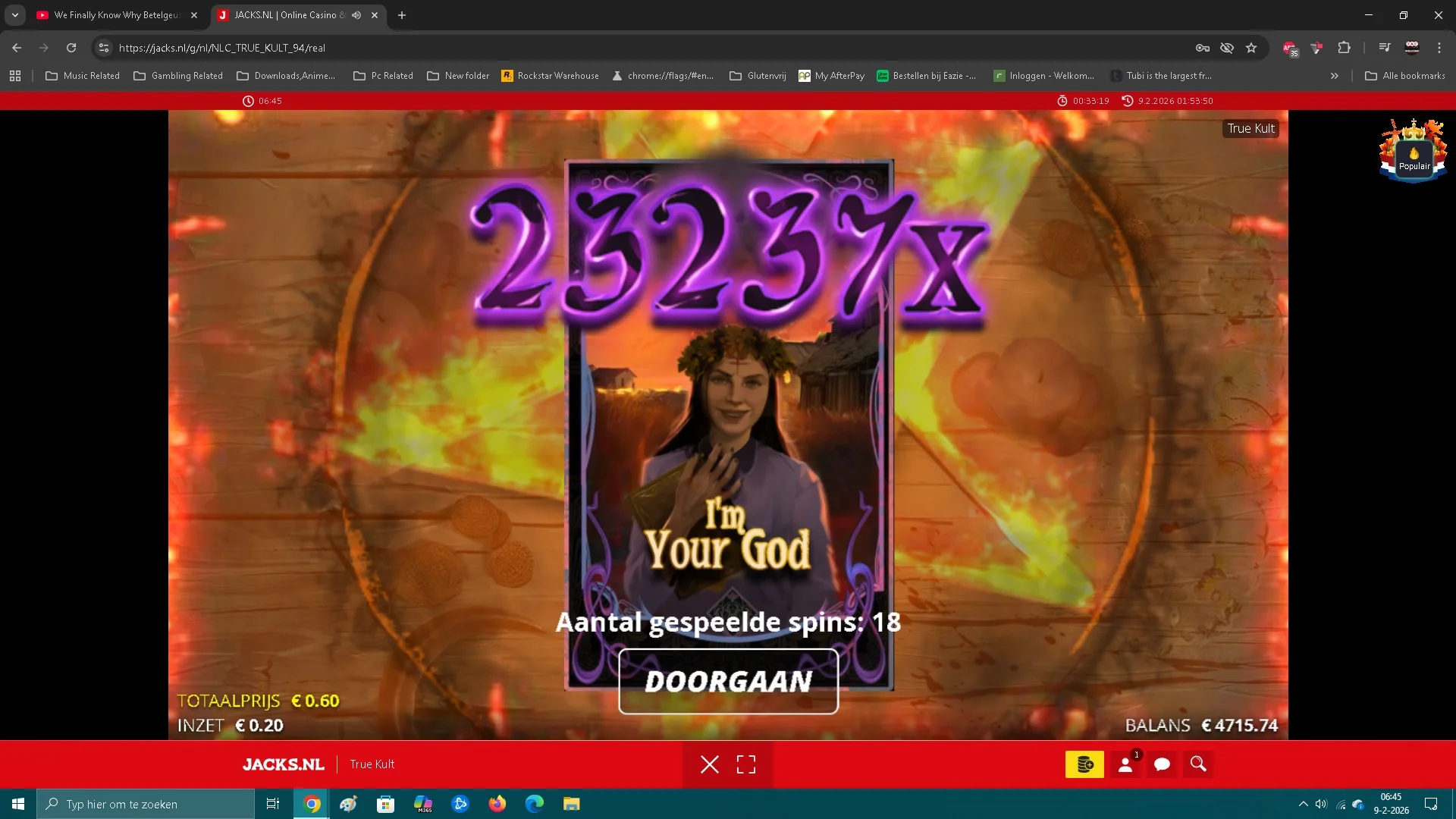Open Chrome from the taskbar
This screenshot has height=819, width=1456.
(312, 804)
